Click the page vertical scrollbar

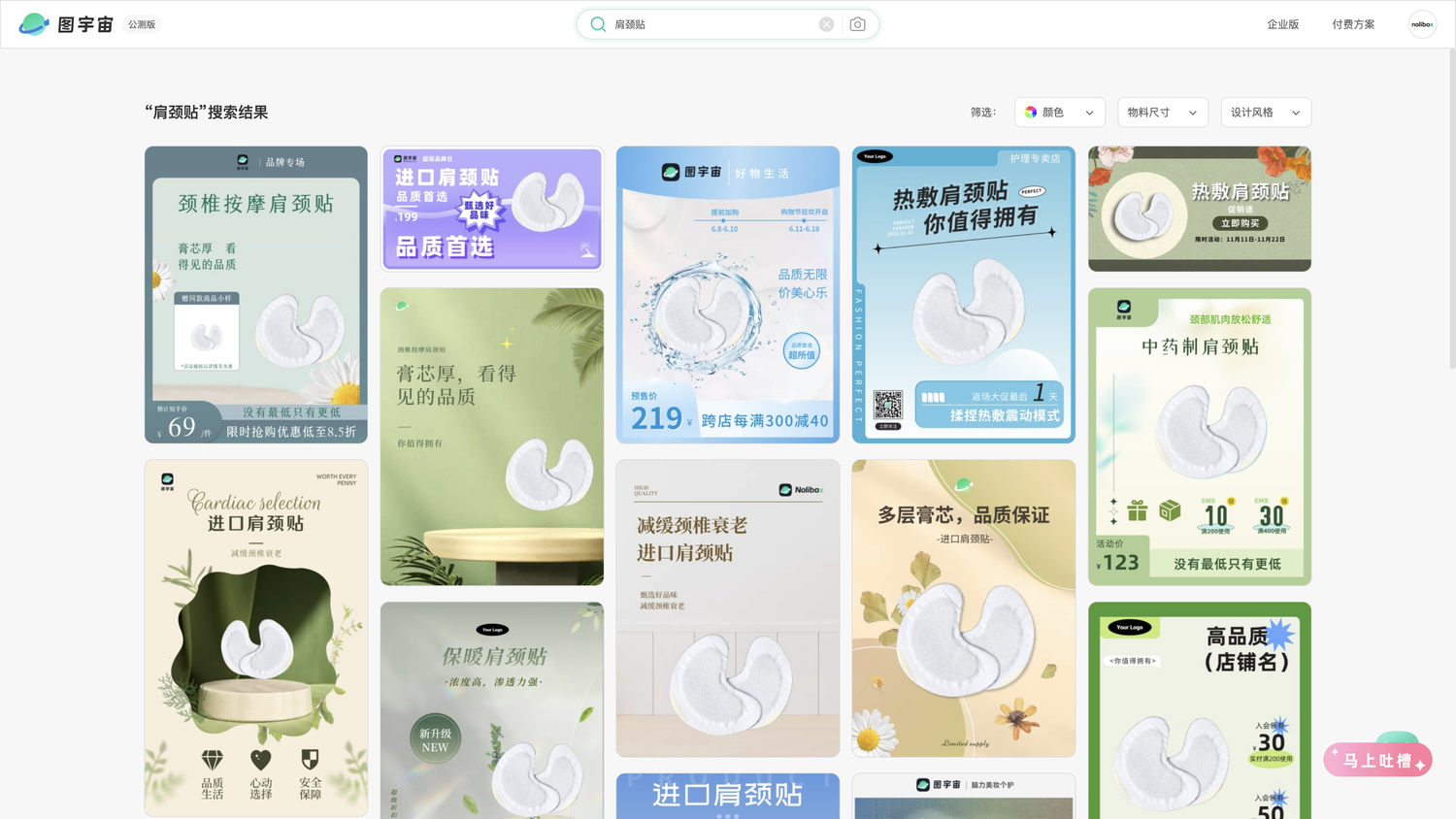pyautogui.click(x=1451, y=209)
